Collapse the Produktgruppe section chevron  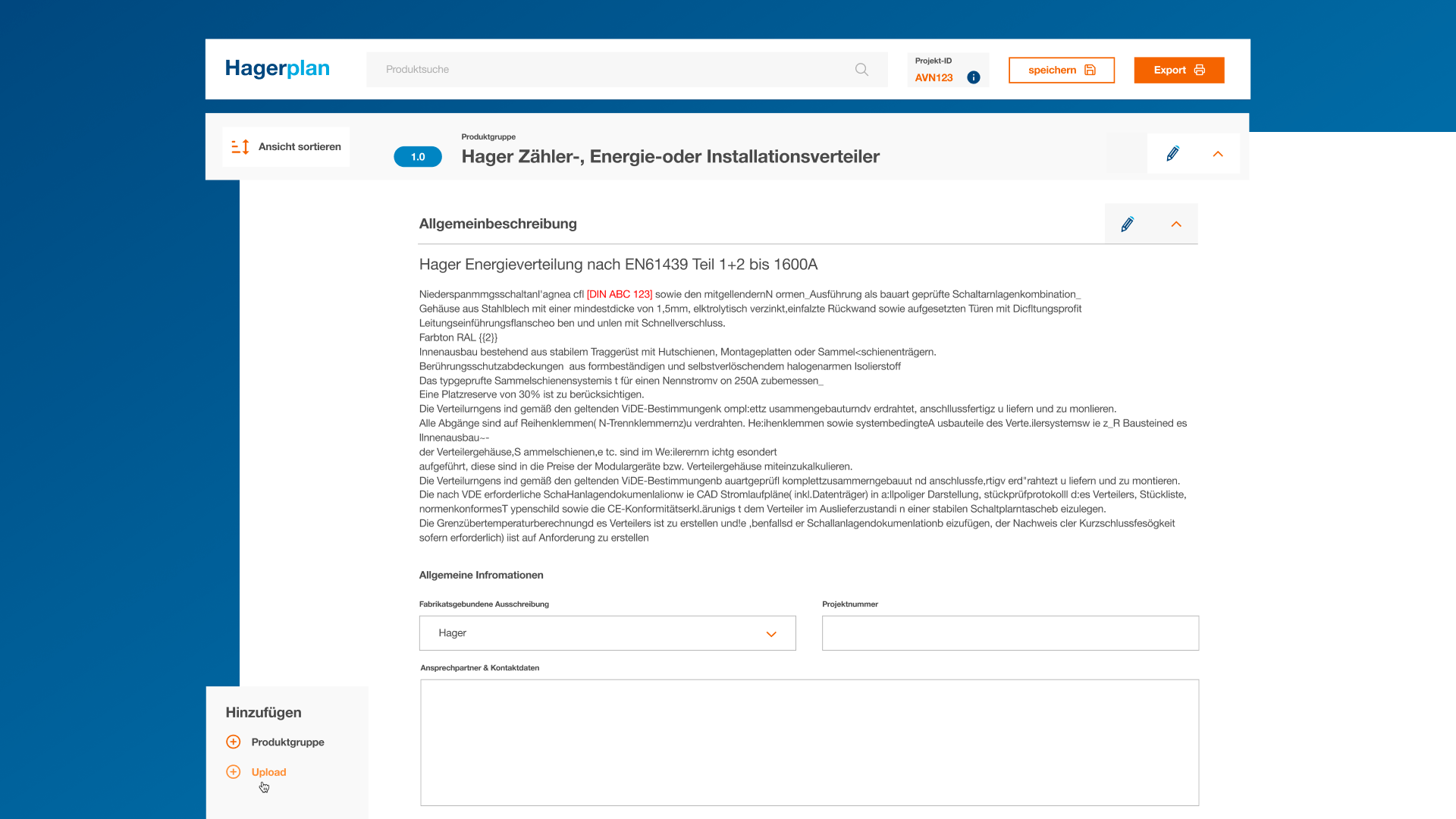pyautogui.click(x=1218, y=154)
